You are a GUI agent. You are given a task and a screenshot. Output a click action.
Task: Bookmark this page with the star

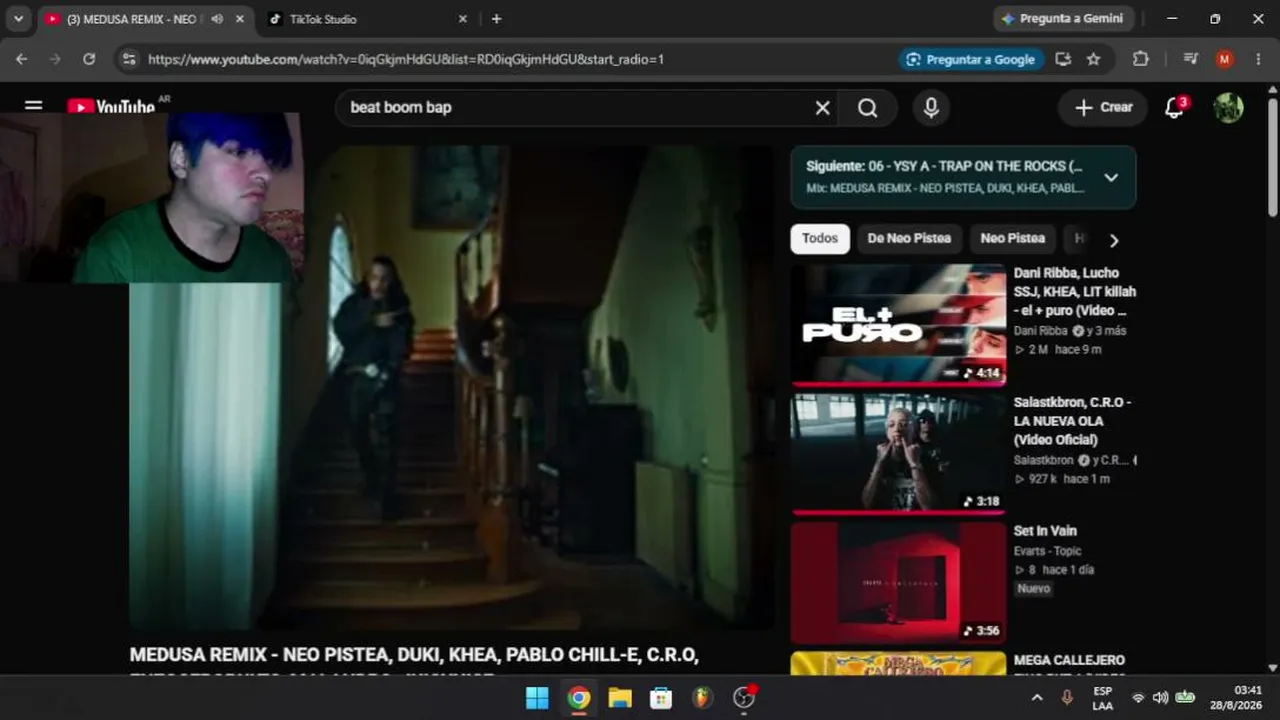point(1093,59)
